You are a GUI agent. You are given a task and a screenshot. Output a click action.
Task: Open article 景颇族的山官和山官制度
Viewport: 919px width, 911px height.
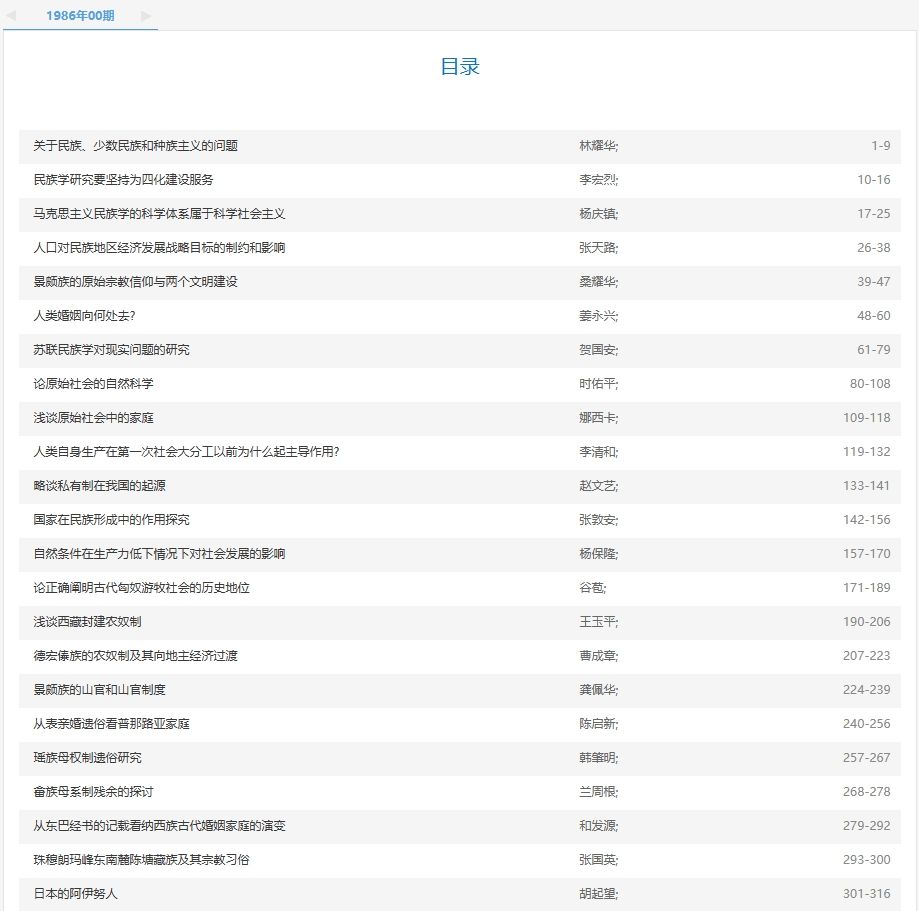point(99,689)
